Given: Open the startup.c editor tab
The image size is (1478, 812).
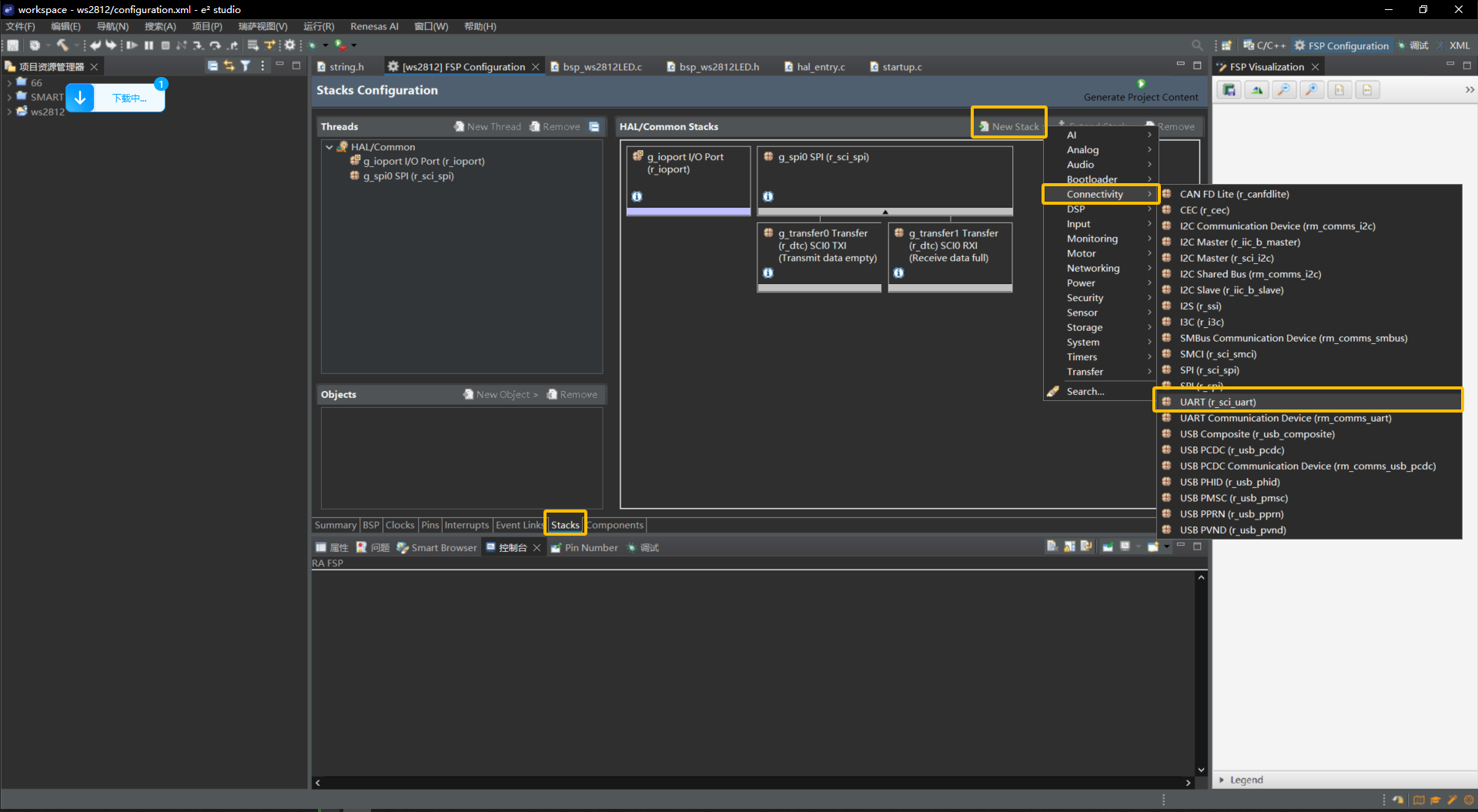Looking at the screenshot, I should coord(895,67).
